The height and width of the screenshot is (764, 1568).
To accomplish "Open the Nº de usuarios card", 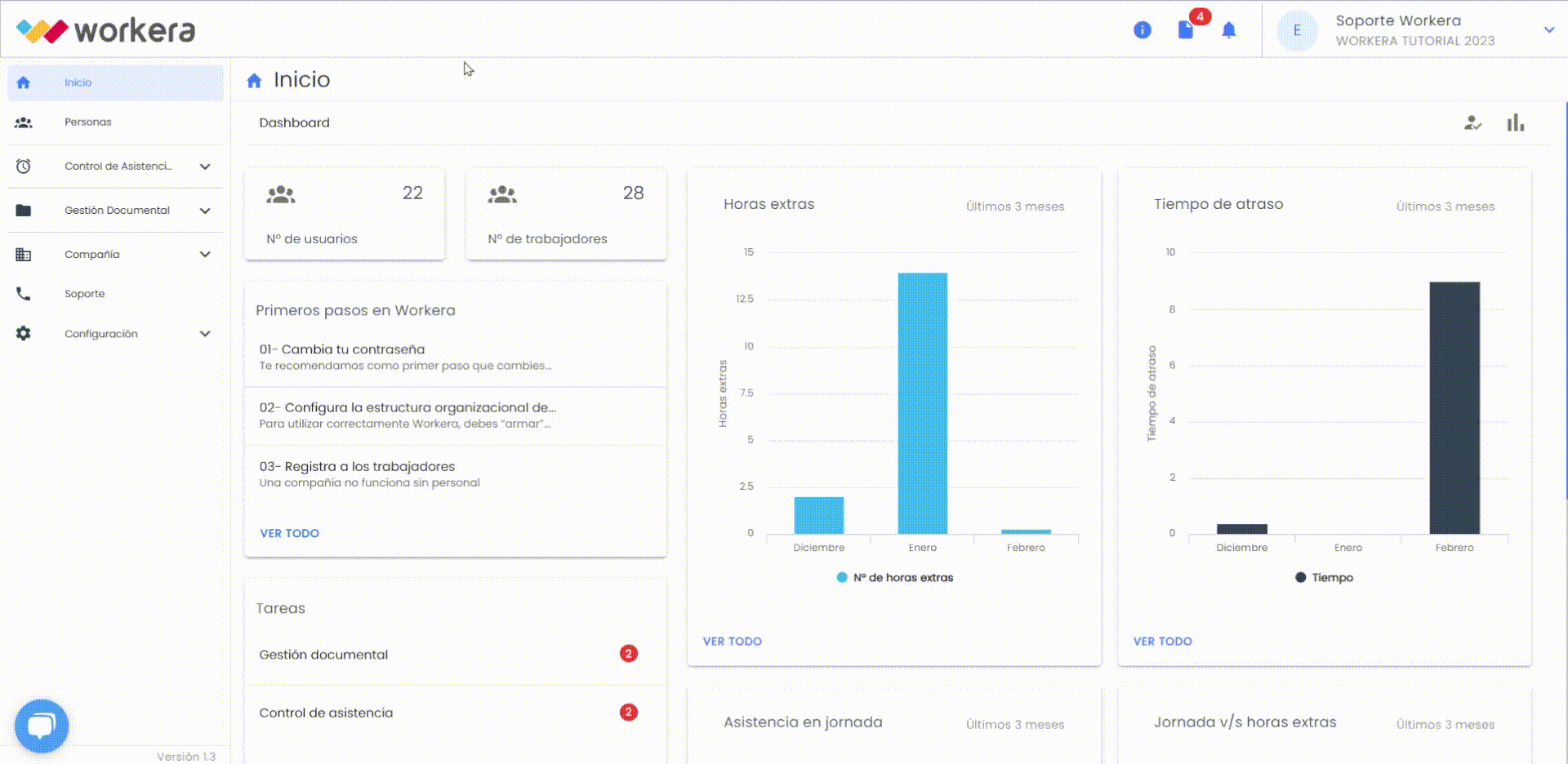I will pyautogui.click(x=345, y=215).
